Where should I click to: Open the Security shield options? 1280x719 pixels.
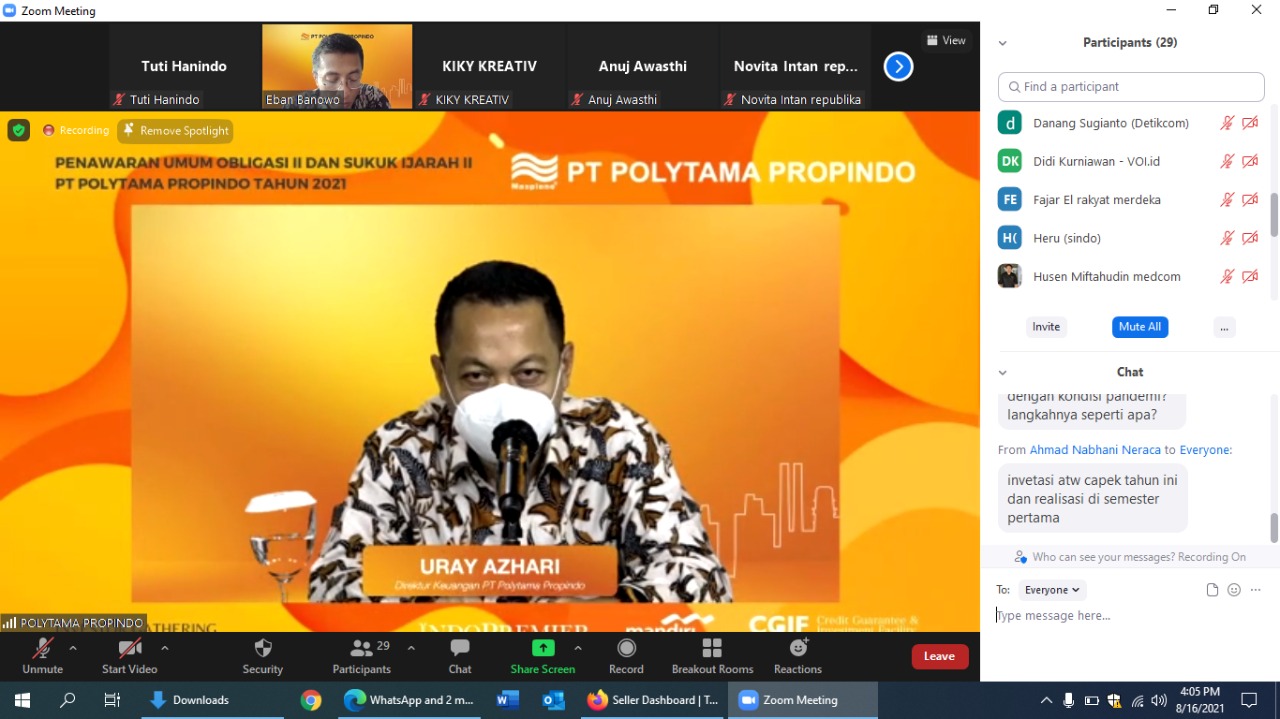coord(263,656)
